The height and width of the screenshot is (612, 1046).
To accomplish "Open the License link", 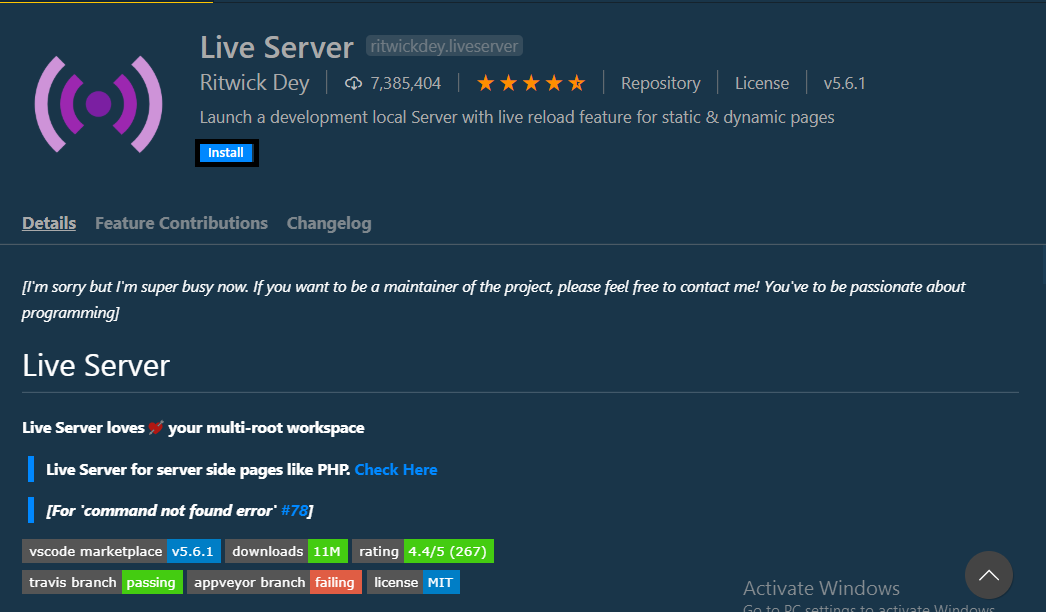I will point(762,83).
